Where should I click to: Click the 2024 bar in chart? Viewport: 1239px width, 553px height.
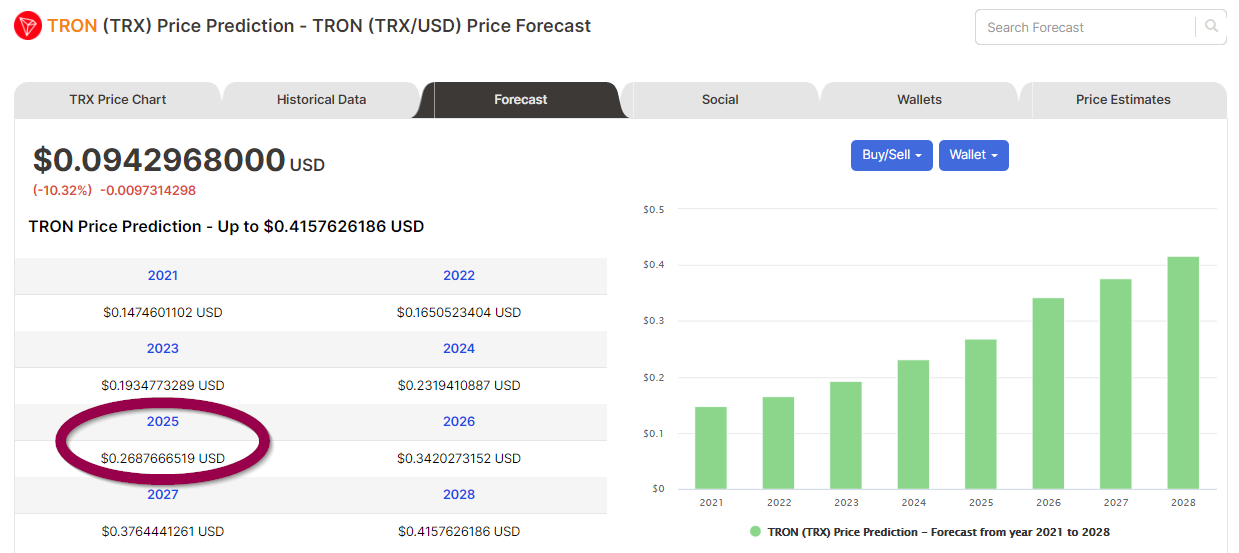click(913, 424)
